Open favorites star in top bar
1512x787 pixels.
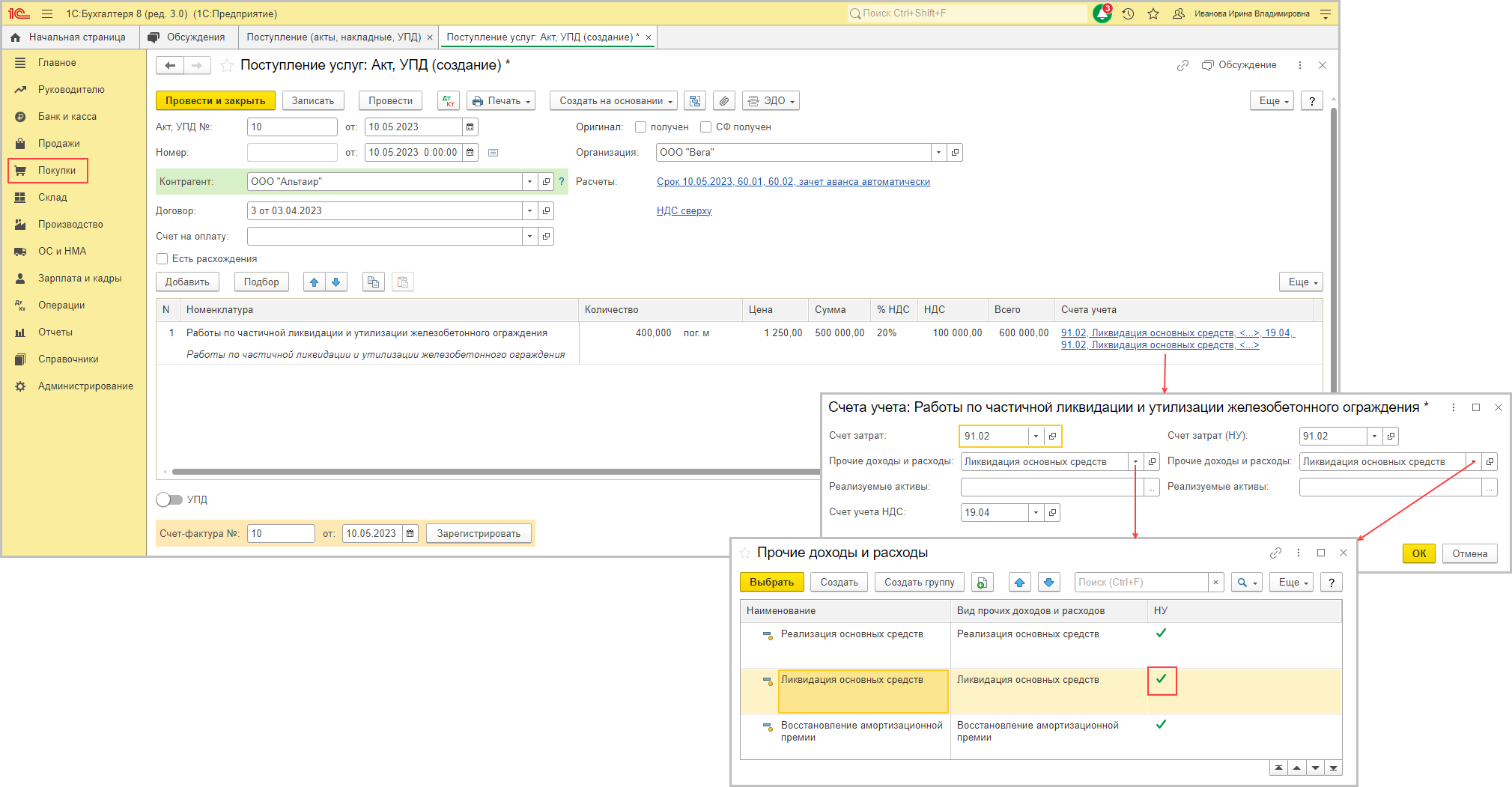click(x=1153, y=13)
